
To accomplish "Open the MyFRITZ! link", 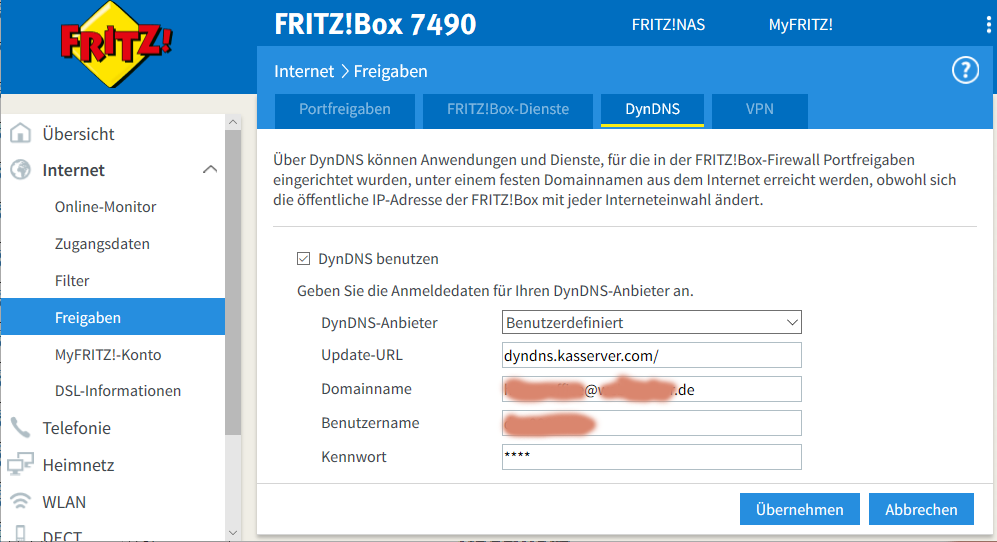I will (x=800, y=25).
